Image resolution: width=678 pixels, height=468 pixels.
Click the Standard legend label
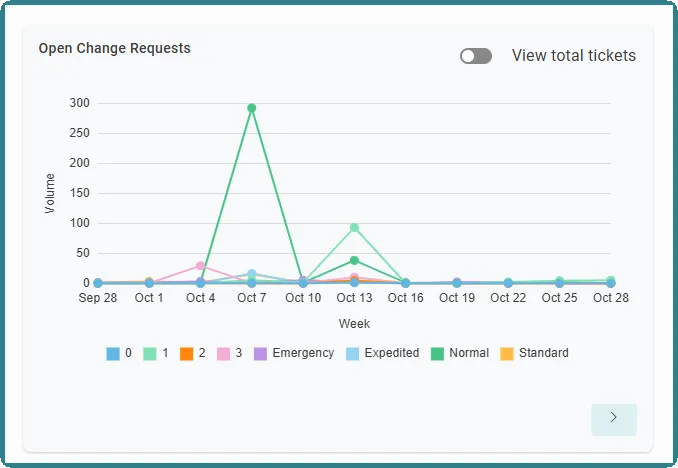pyautogui.click(x=544, y=353)
